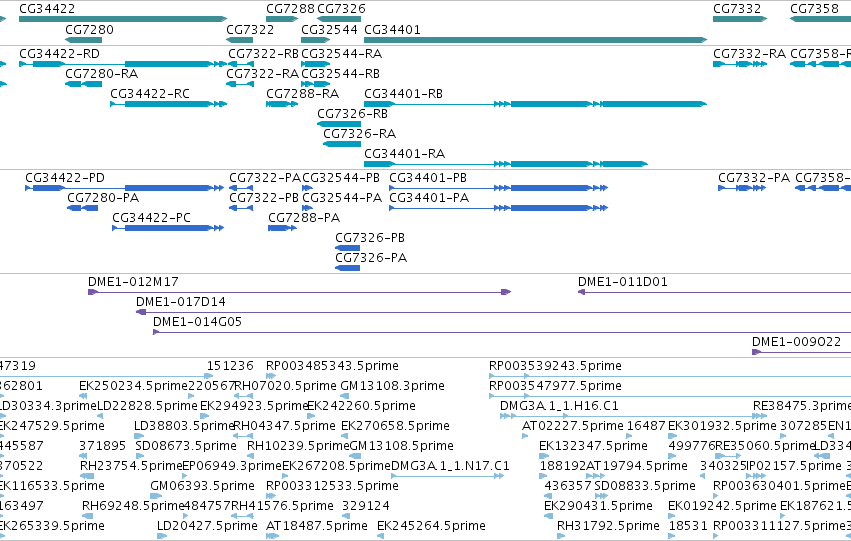
Task: Select EST SD08833.5prime
Action: (601, 497)
